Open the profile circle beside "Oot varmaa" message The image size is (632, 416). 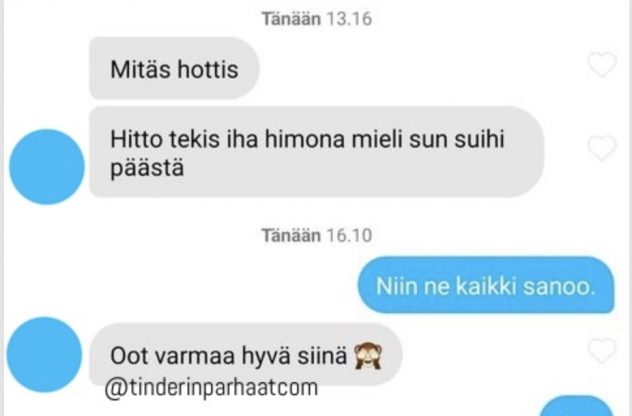coord(44,355)
